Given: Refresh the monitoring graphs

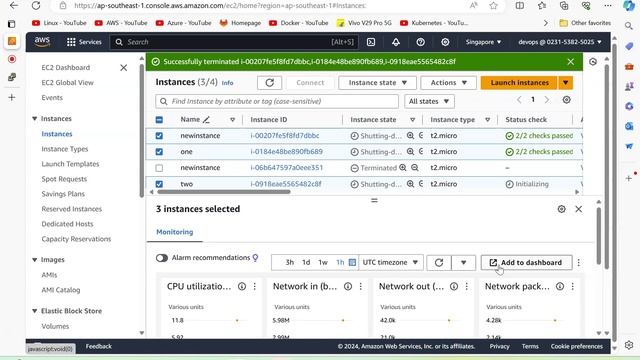Looking at the screenshot, I should (439, 262).
